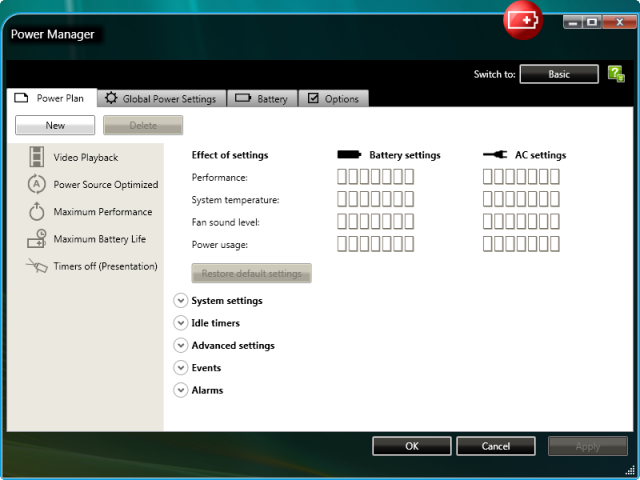Viewport: 640px width, 480px height.
Task: Click the battery Performance level bar
Action: [x=376, y=177]
